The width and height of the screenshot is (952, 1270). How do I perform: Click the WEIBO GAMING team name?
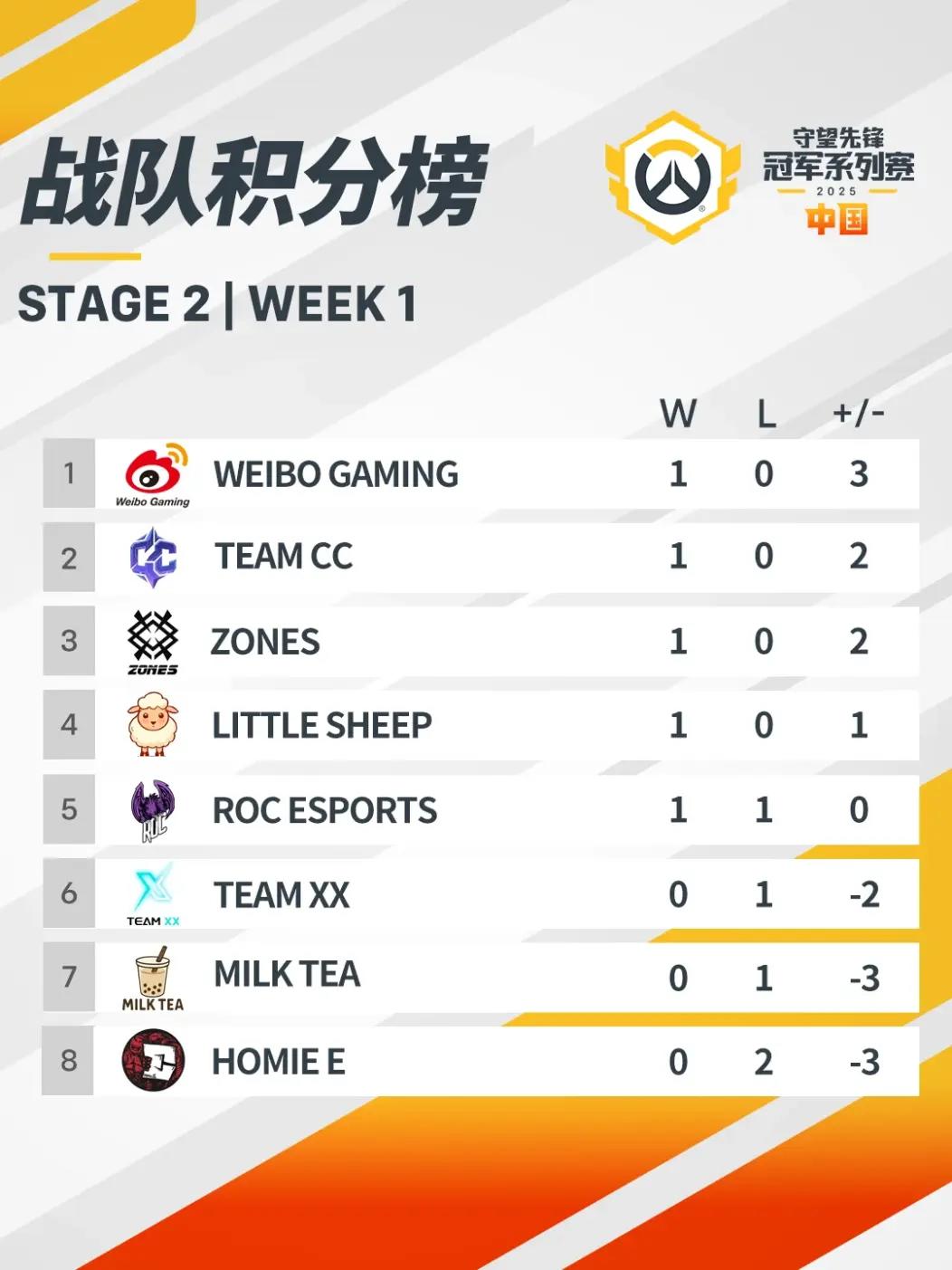coord(336,474)
